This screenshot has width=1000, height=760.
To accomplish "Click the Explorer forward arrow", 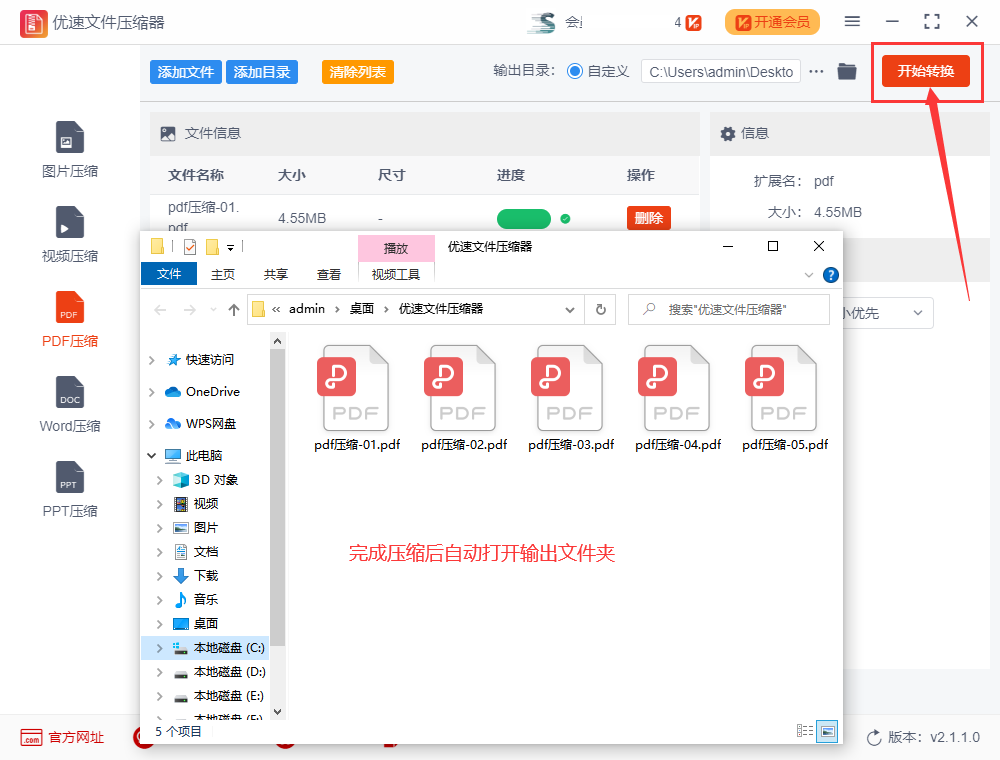I will point(189,310).
